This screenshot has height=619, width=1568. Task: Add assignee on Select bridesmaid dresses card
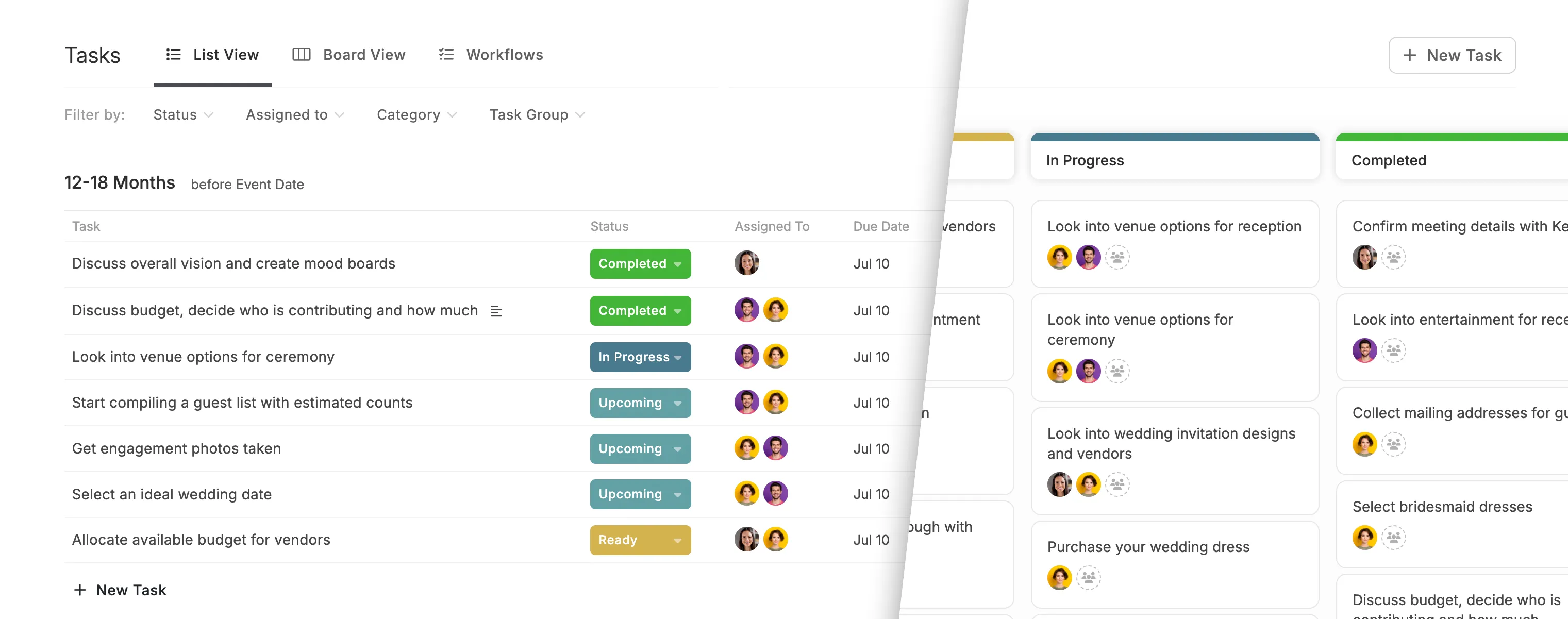click(x=1393, y=538)
